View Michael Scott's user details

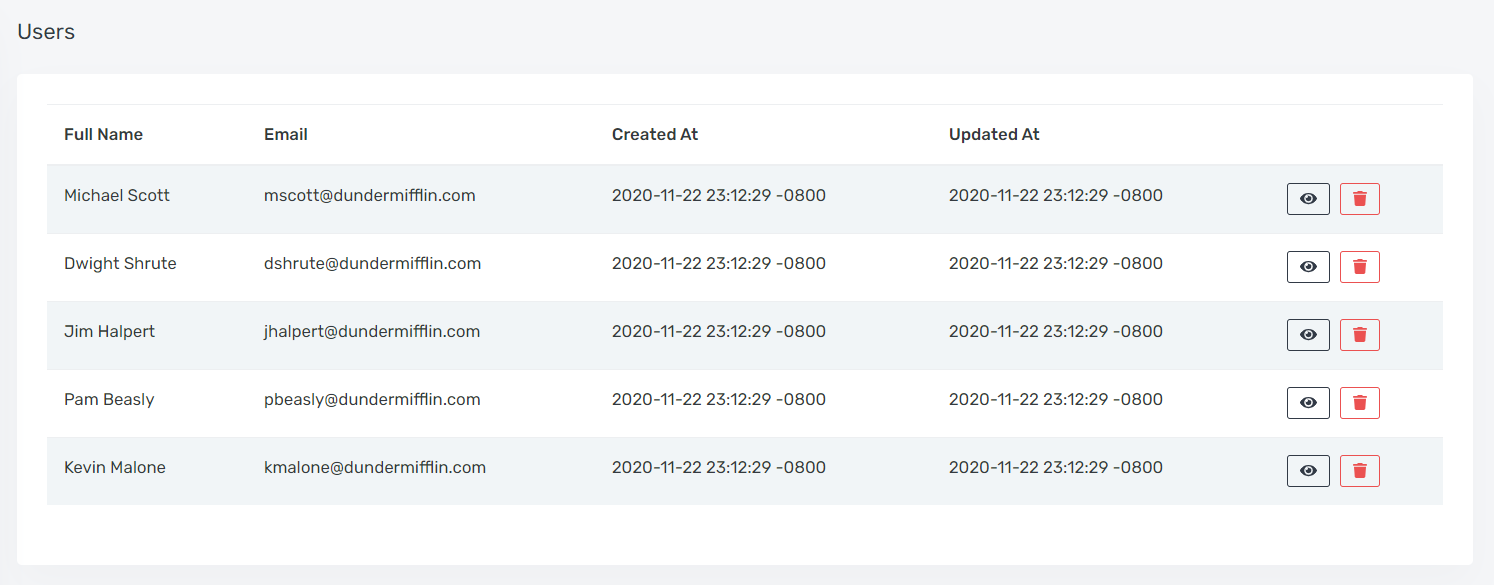click(1308, 199)
